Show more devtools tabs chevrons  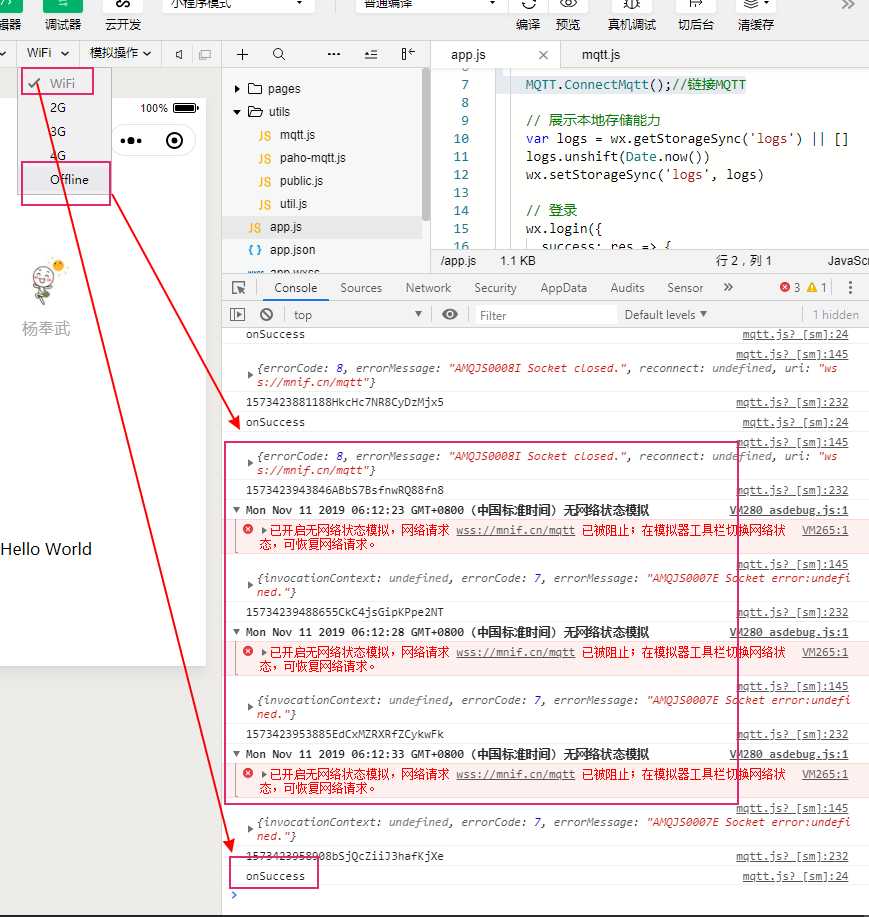(728, 287)
